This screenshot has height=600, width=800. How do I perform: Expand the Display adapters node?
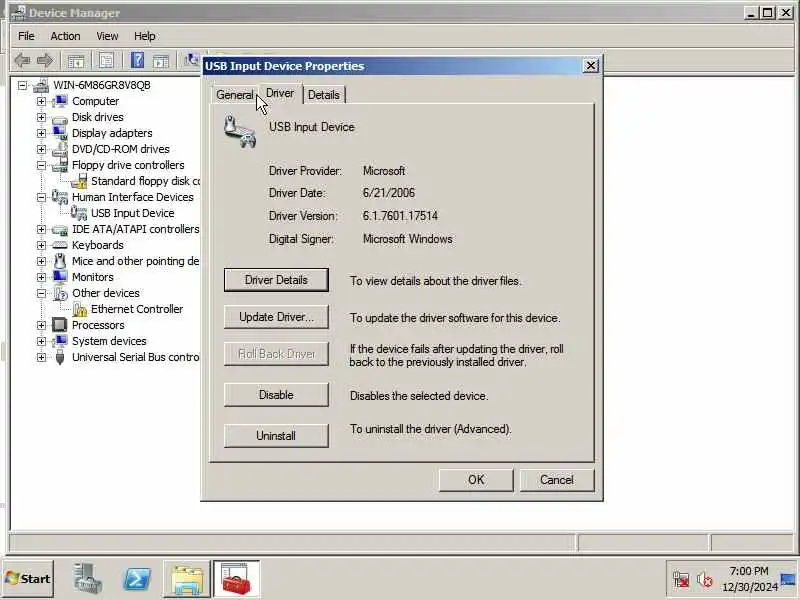(x=41, y=133)
